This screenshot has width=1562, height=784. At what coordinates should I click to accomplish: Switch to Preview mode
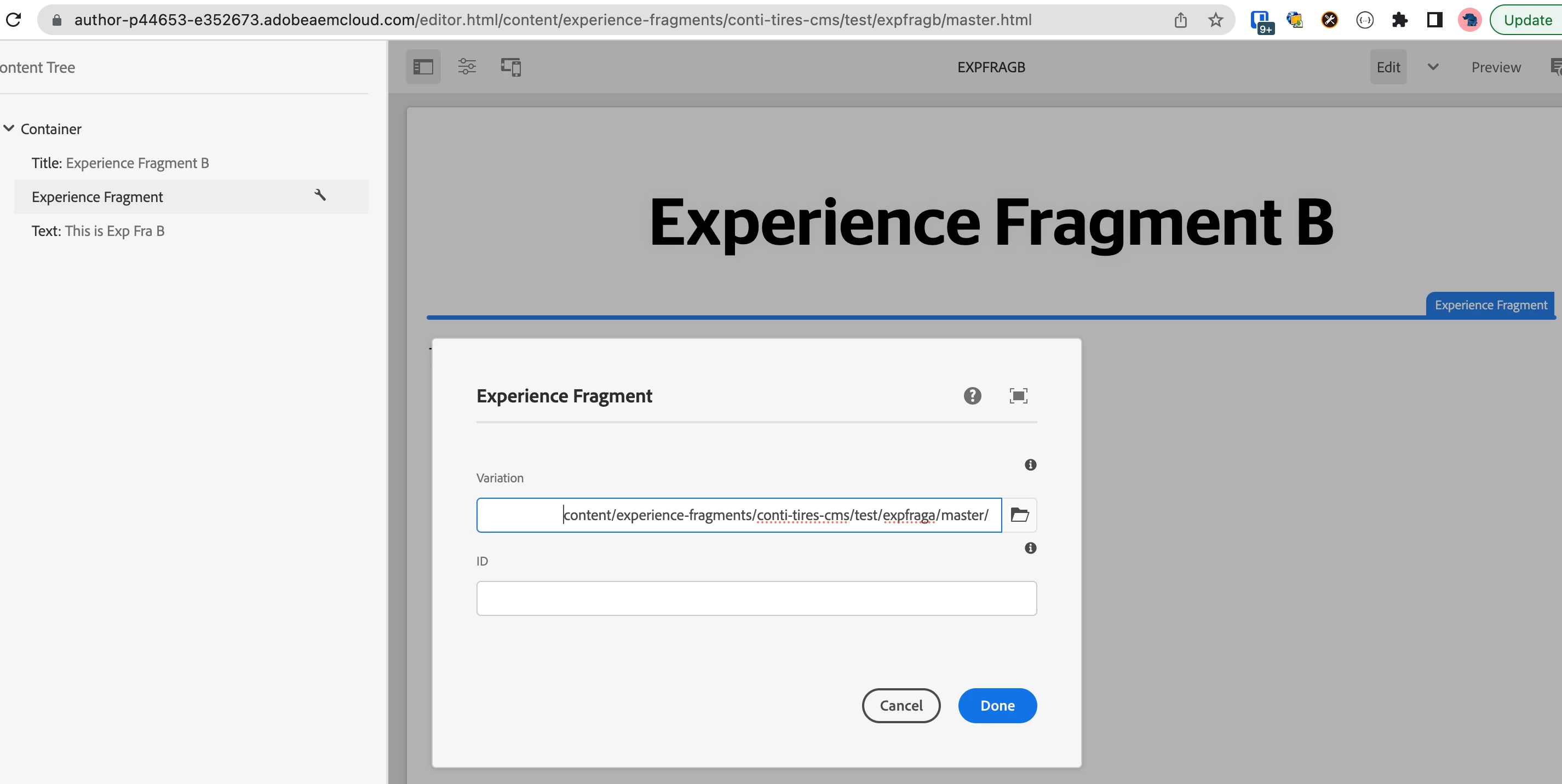[1495, 67]
